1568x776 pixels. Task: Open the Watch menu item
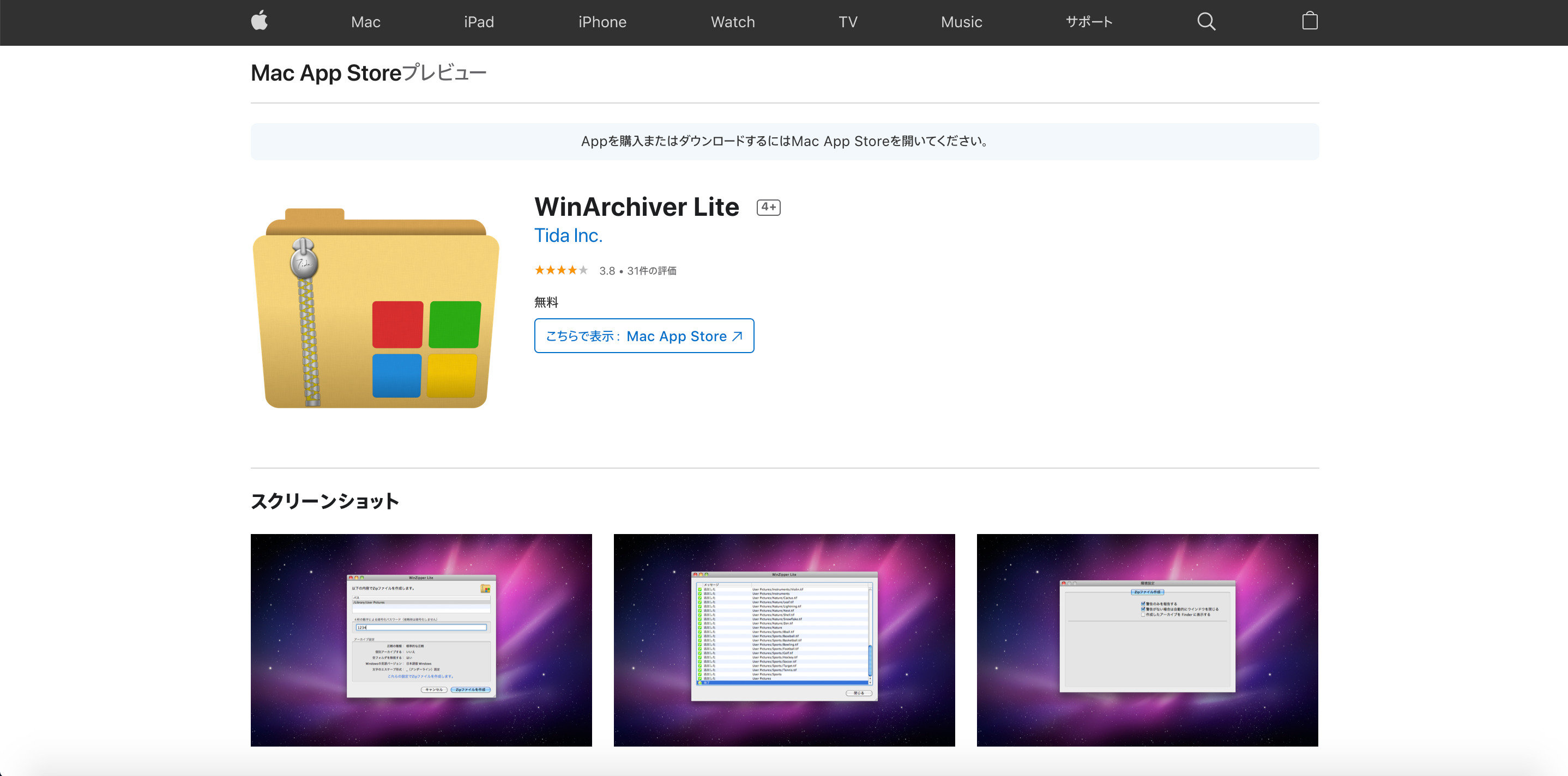[732, 22]
